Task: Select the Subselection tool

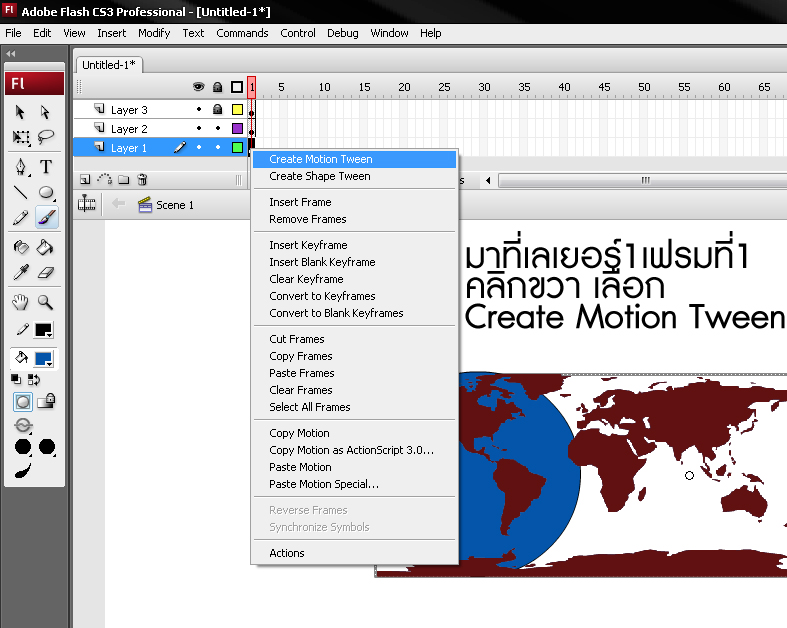Action: pyautogui.click(x=45, y=112)
